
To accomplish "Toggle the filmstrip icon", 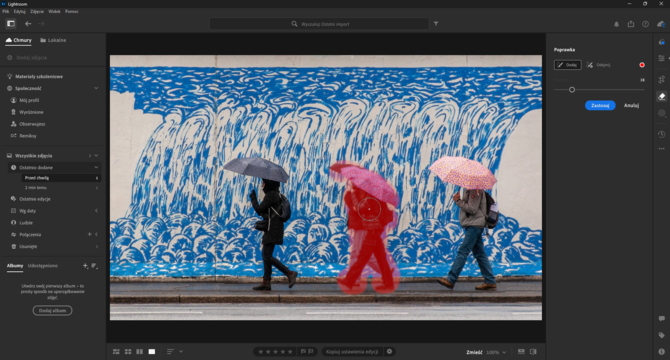I will [521, 351].
